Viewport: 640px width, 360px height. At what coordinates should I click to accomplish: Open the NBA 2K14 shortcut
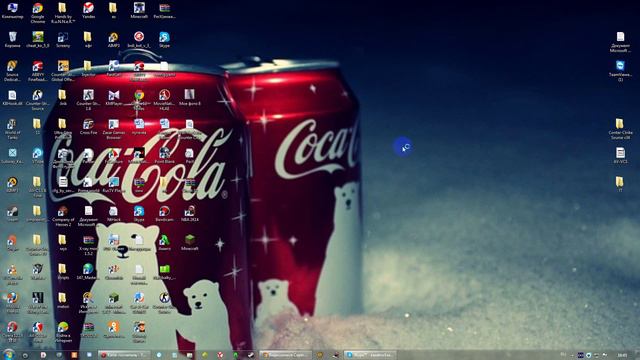tap(189, 213)
